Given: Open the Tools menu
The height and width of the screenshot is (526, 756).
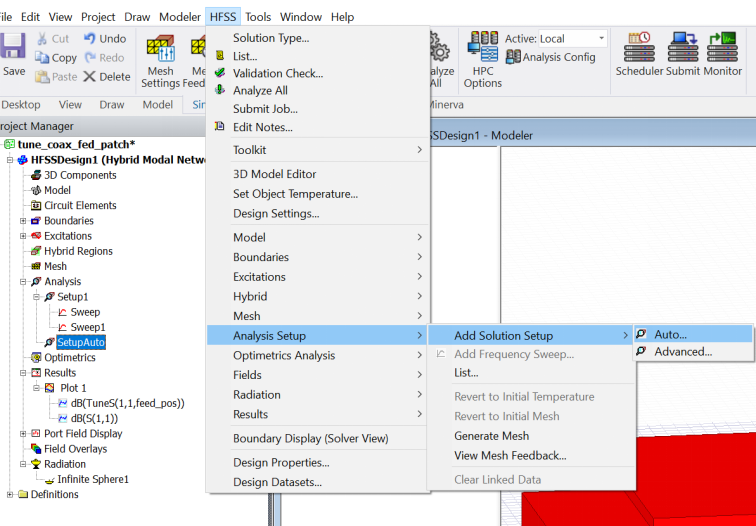Looking at the screenshot, I should tap(258, 17).
